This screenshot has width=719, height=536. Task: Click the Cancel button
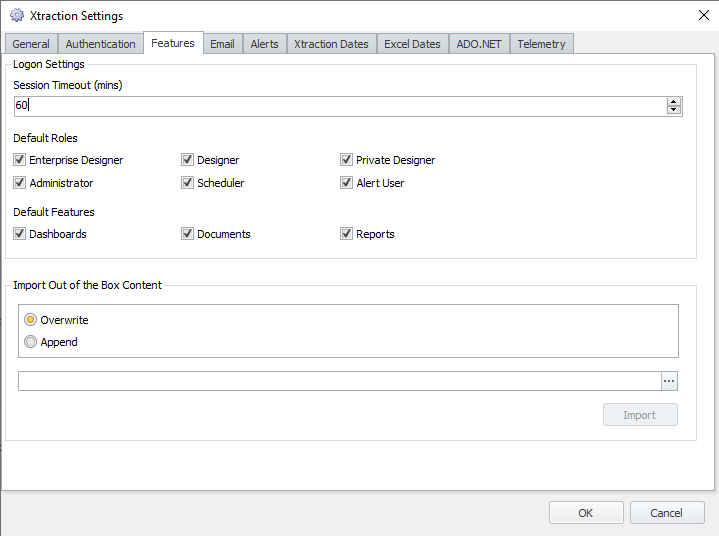667,513
